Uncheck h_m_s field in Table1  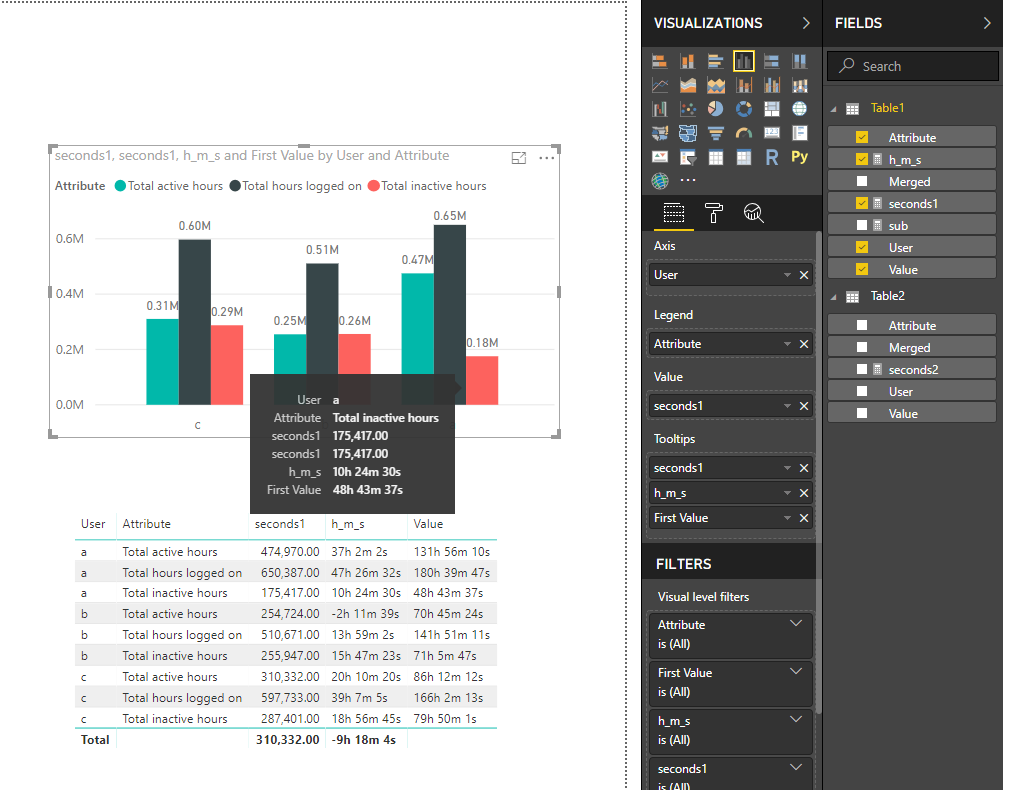pos(862,159)
